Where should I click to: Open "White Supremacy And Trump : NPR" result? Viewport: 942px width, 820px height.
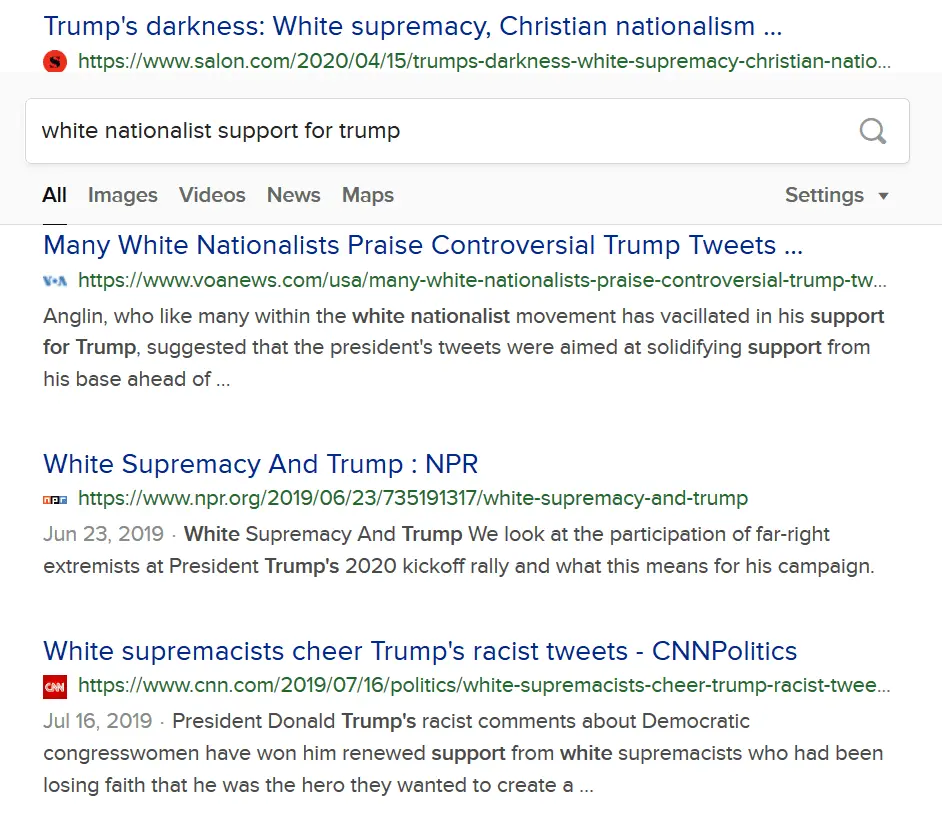(x=261, y=464)
